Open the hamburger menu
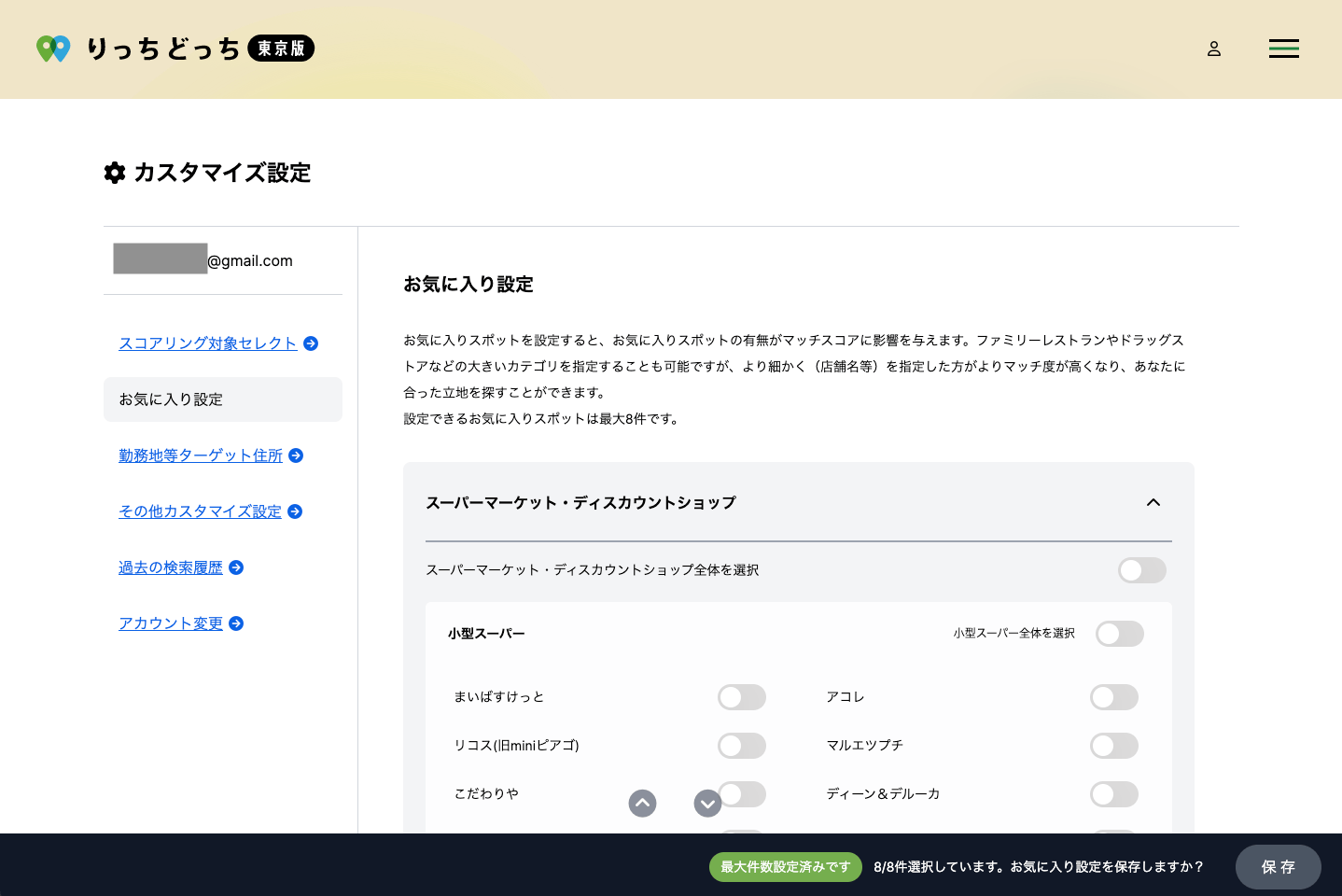The height and width of the screenshot is (896, 1342). 1283,49
